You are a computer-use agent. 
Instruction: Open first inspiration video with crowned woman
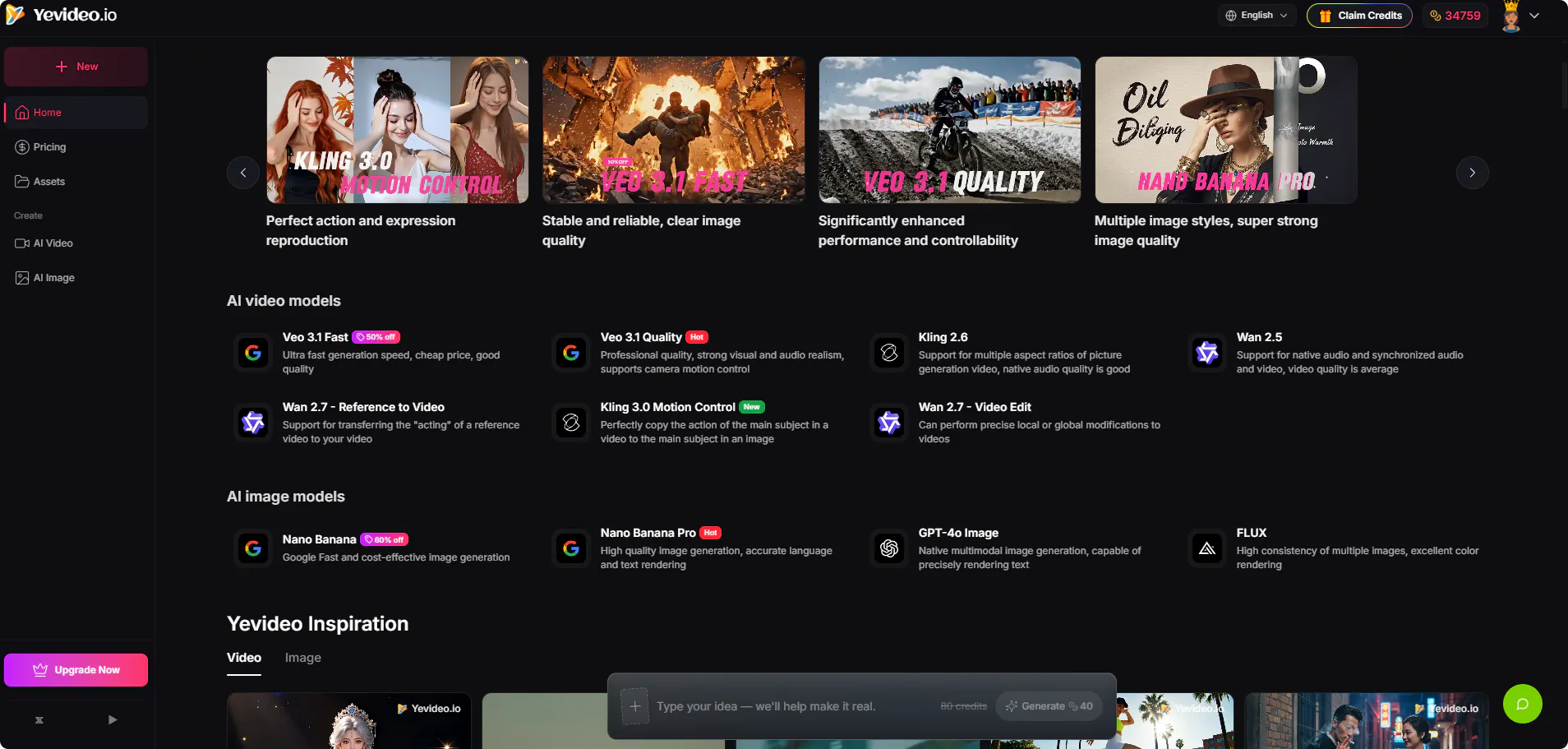(x=349, y=721)
